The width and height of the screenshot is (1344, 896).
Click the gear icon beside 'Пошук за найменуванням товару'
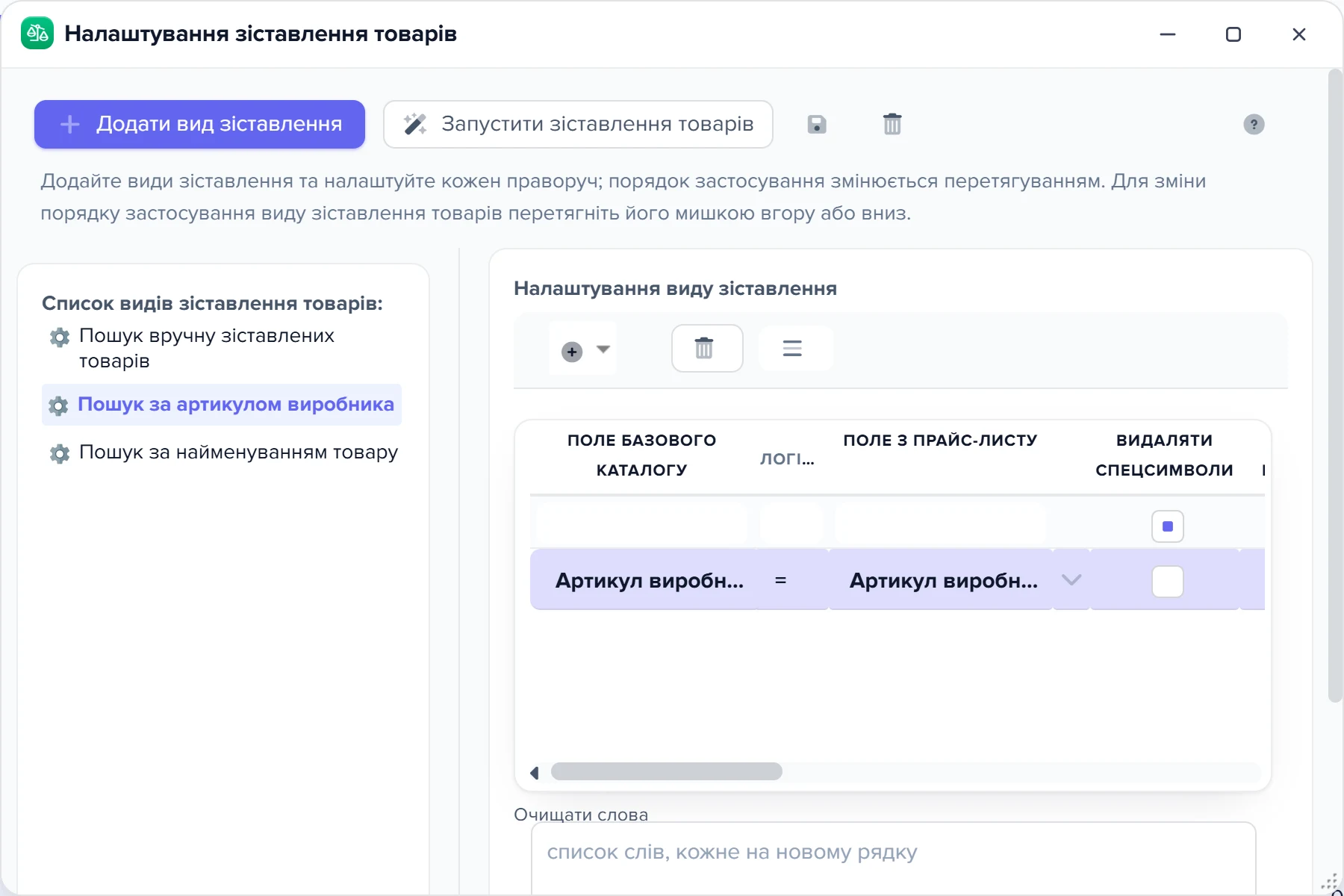(x=60, y=453)
